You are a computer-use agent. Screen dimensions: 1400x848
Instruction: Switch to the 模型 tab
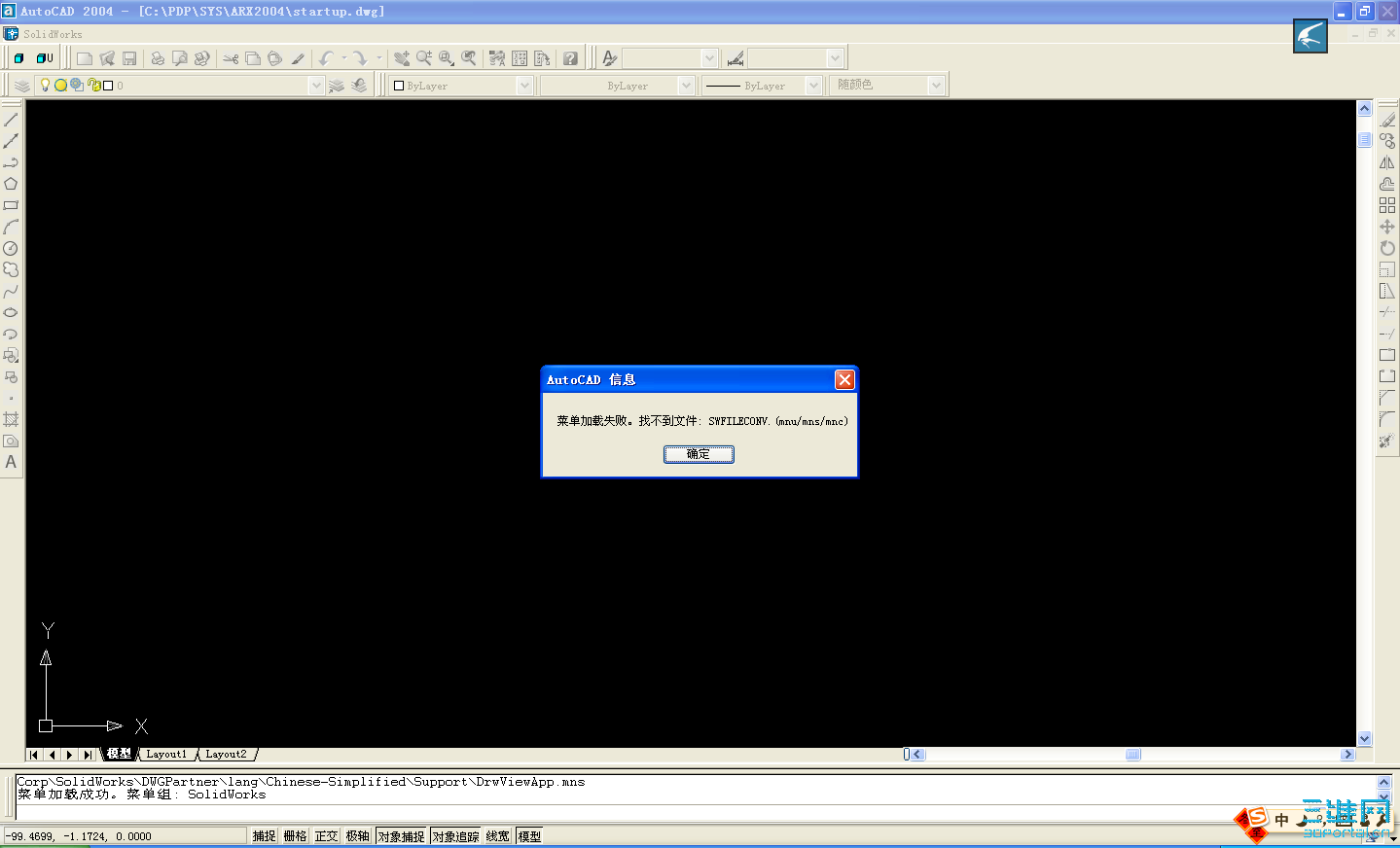pos(119,754)
